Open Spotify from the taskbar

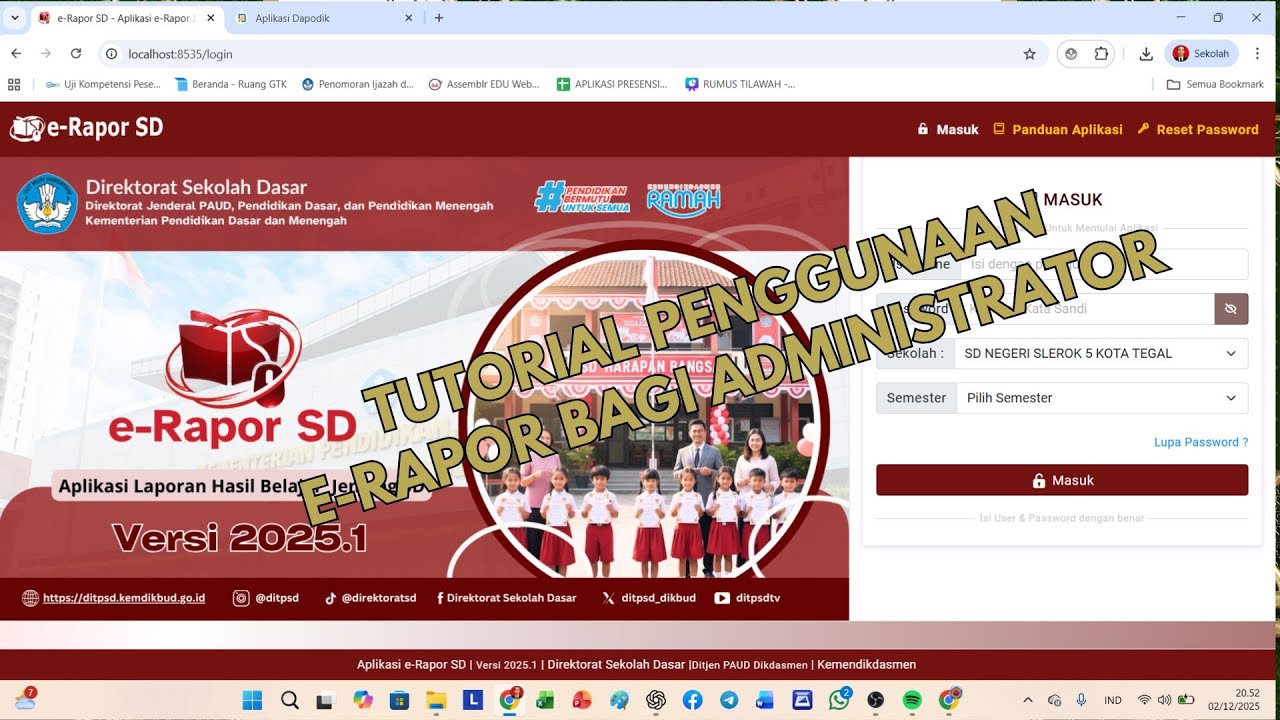[912, 700]
